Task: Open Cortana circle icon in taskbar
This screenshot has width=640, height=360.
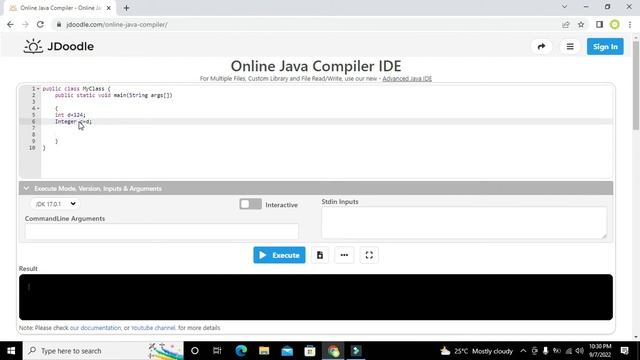Action: click(195, 351)
